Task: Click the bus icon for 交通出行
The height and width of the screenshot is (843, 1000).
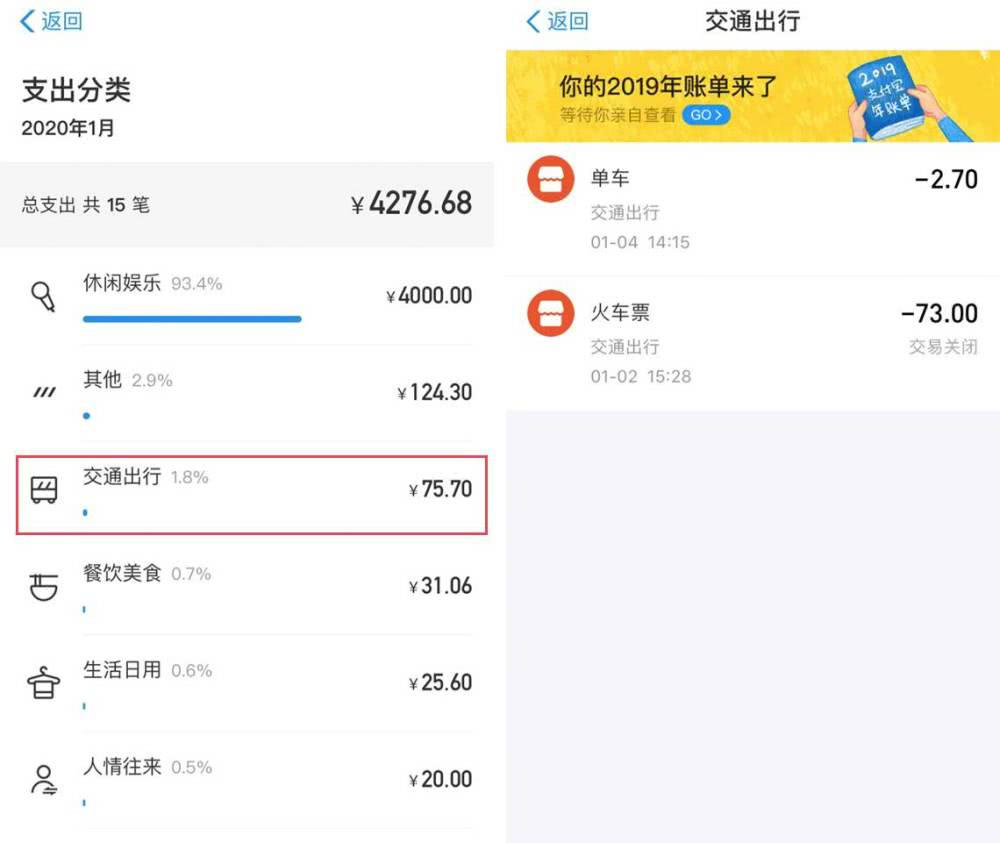Action: [44, 490]
